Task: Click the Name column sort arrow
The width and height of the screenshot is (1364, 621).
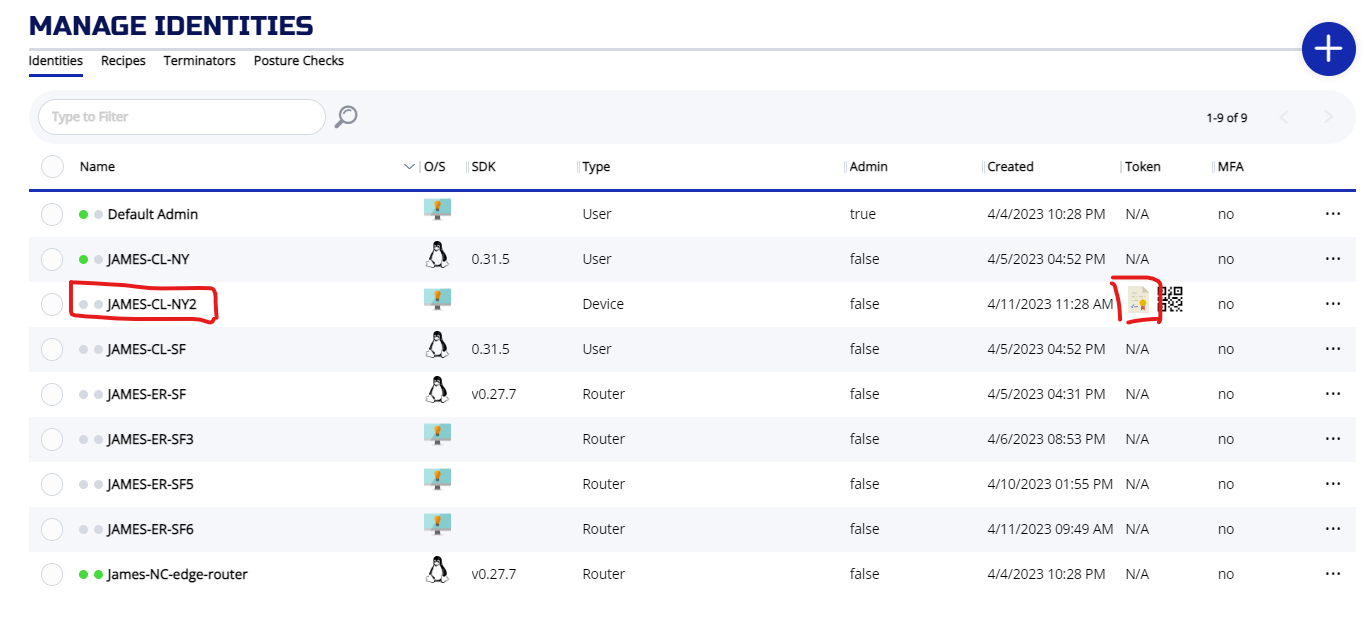Action: click(x=408, y=167)
